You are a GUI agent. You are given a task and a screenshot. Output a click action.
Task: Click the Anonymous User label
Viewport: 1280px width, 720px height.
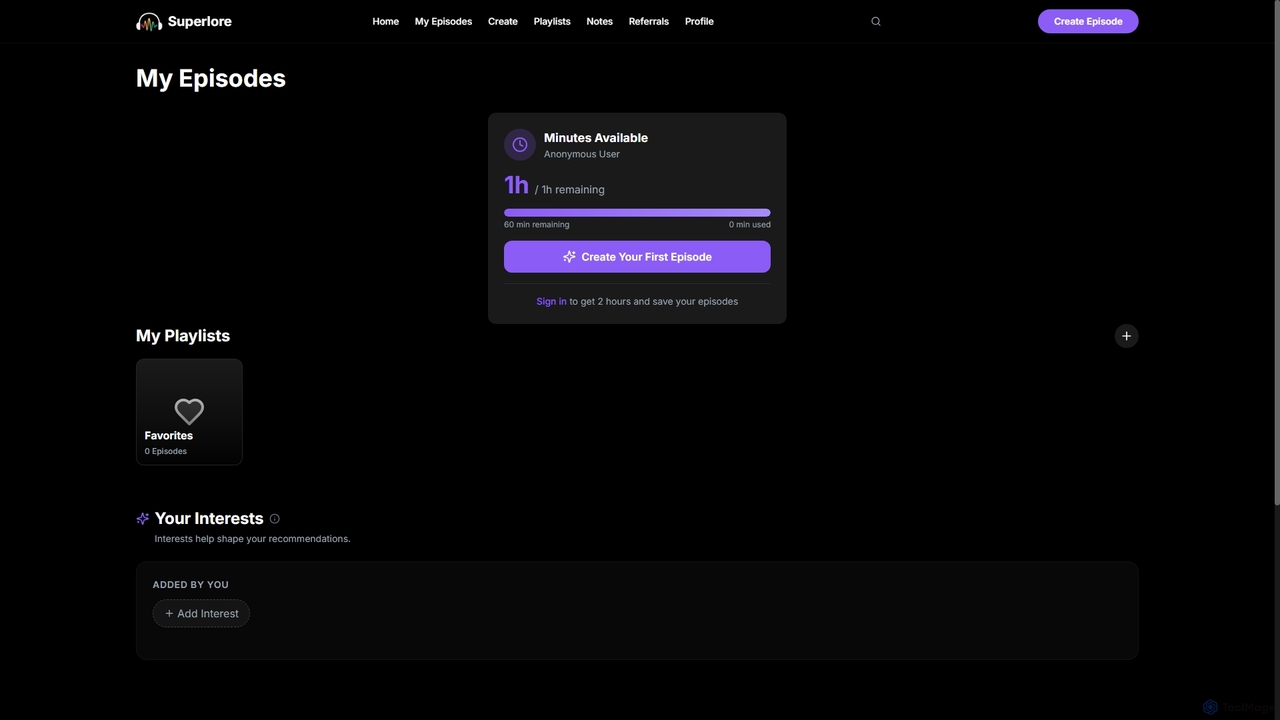pos(582,154)
